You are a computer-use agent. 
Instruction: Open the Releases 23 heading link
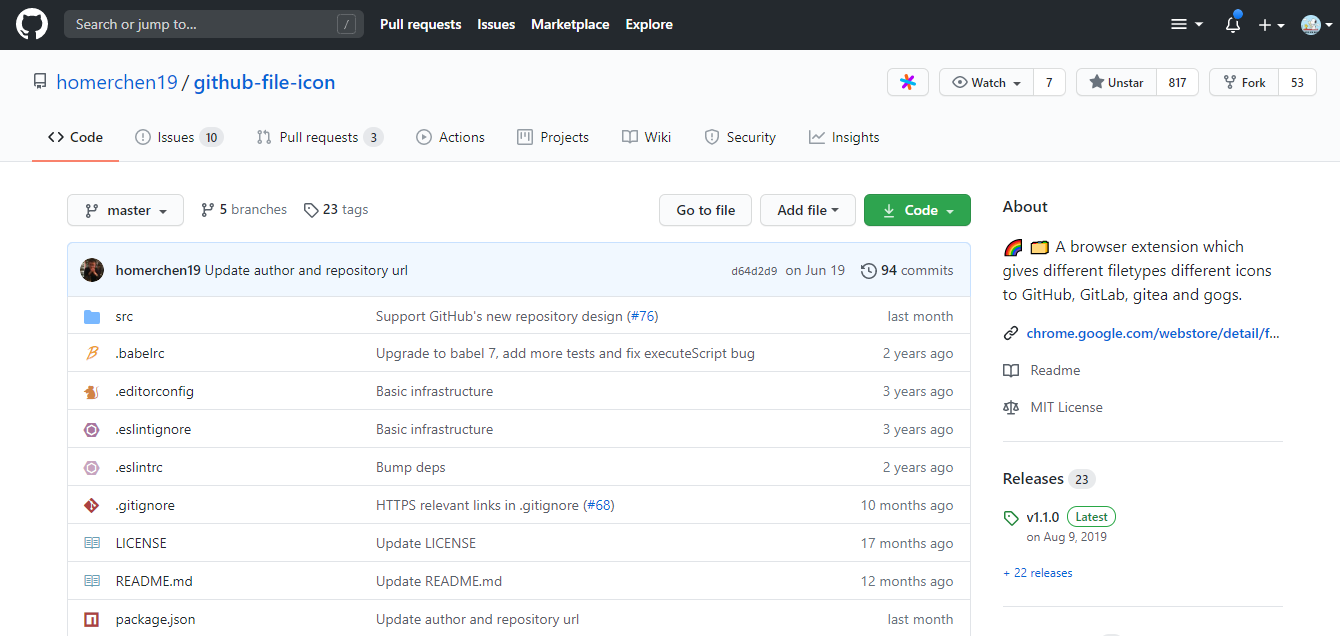1049,479
